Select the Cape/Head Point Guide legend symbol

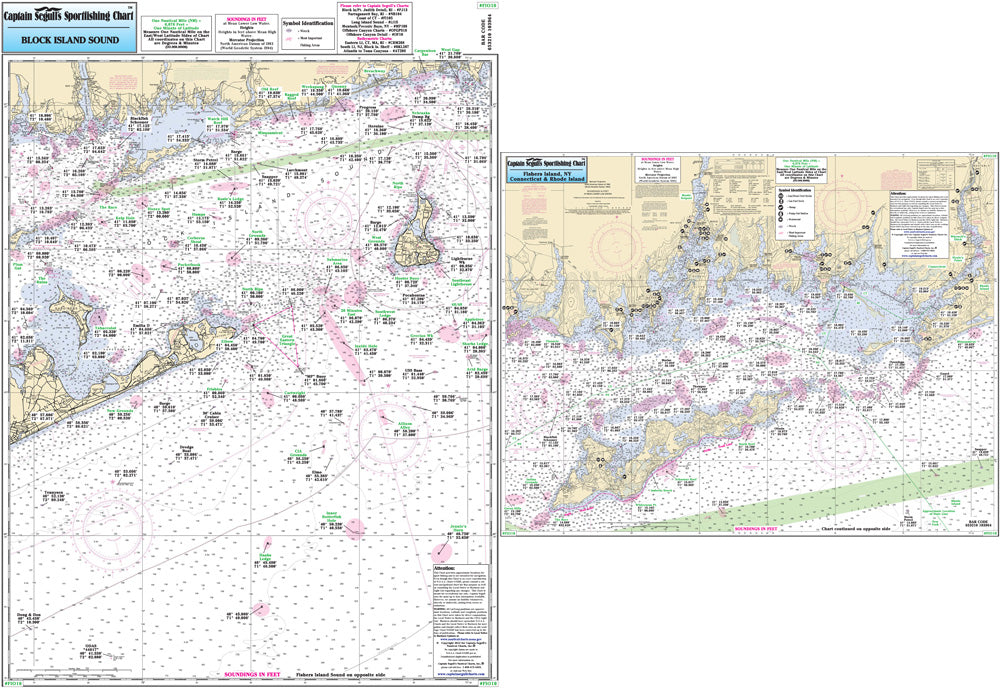[x=781, y=194]
